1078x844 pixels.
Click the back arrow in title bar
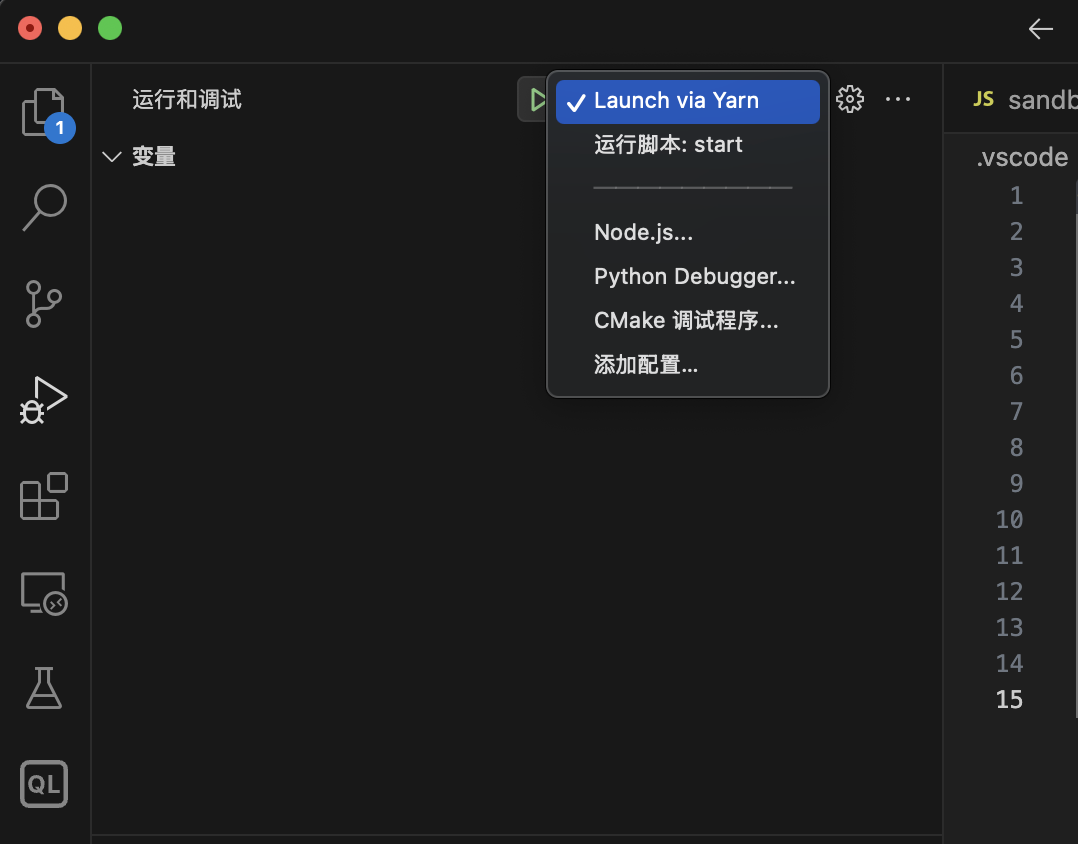click(1040, 29)
